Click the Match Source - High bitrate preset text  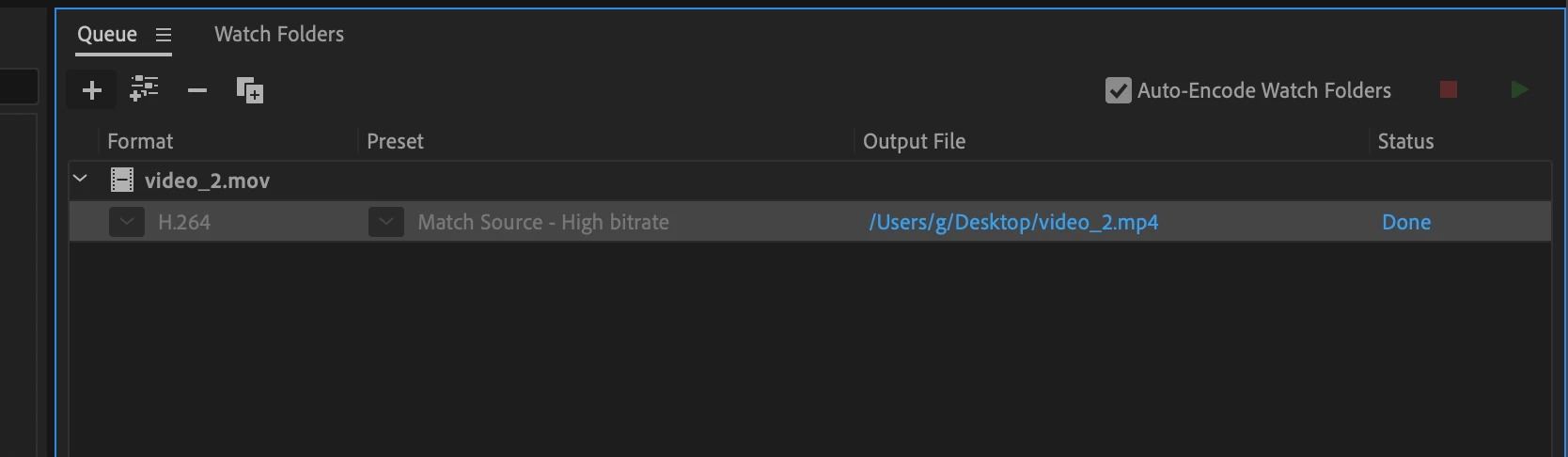coord(543,222)
